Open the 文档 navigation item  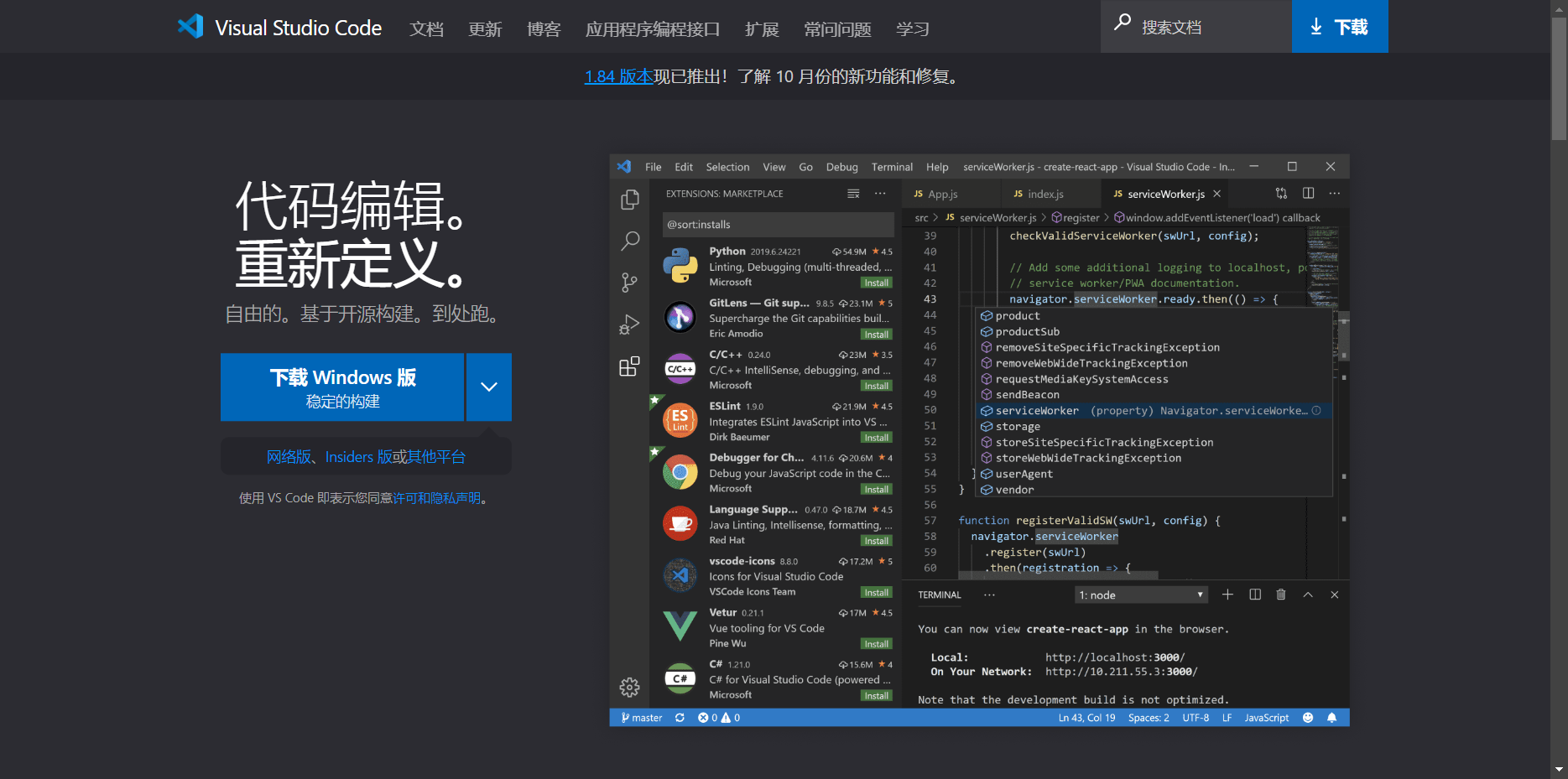(426, 29)
